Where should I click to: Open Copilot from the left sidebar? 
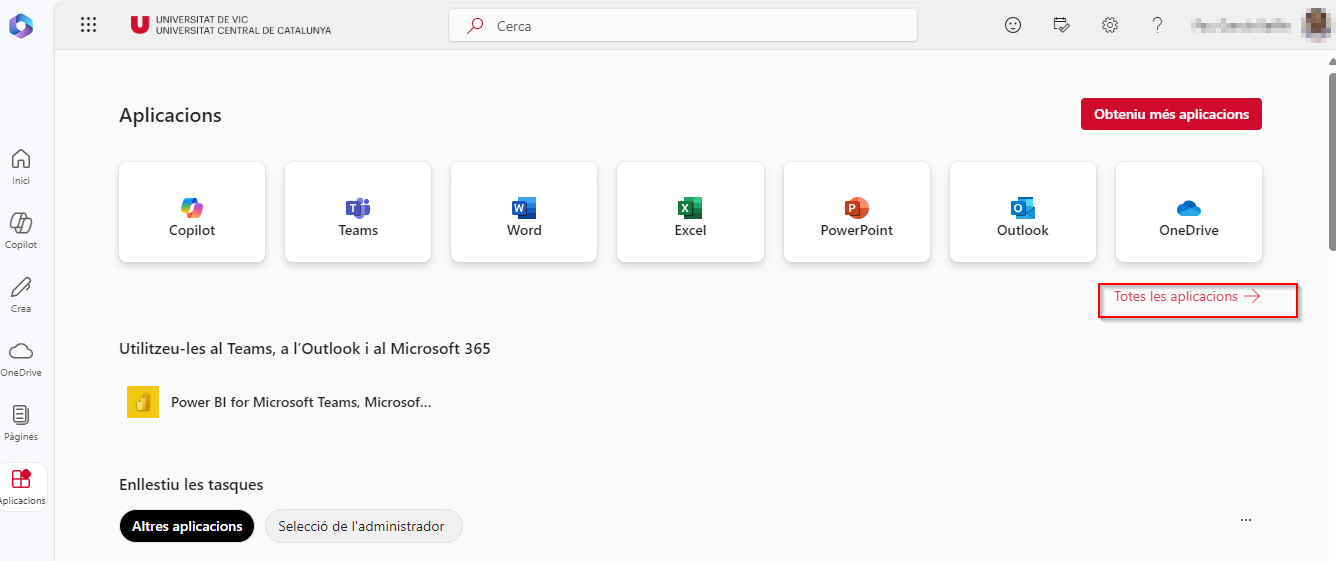(21, 230)
